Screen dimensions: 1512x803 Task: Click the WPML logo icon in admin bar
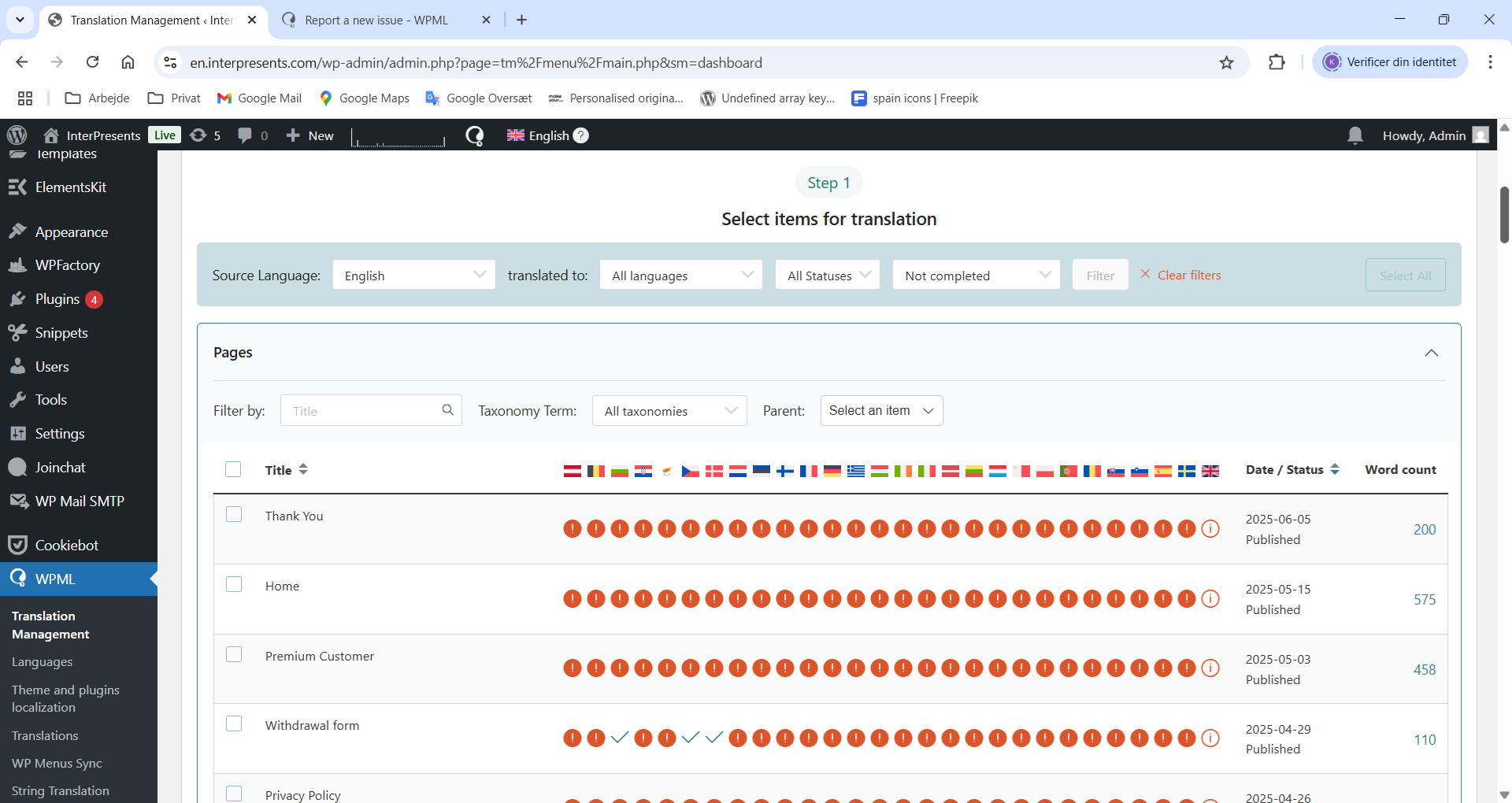coord(475,135)
